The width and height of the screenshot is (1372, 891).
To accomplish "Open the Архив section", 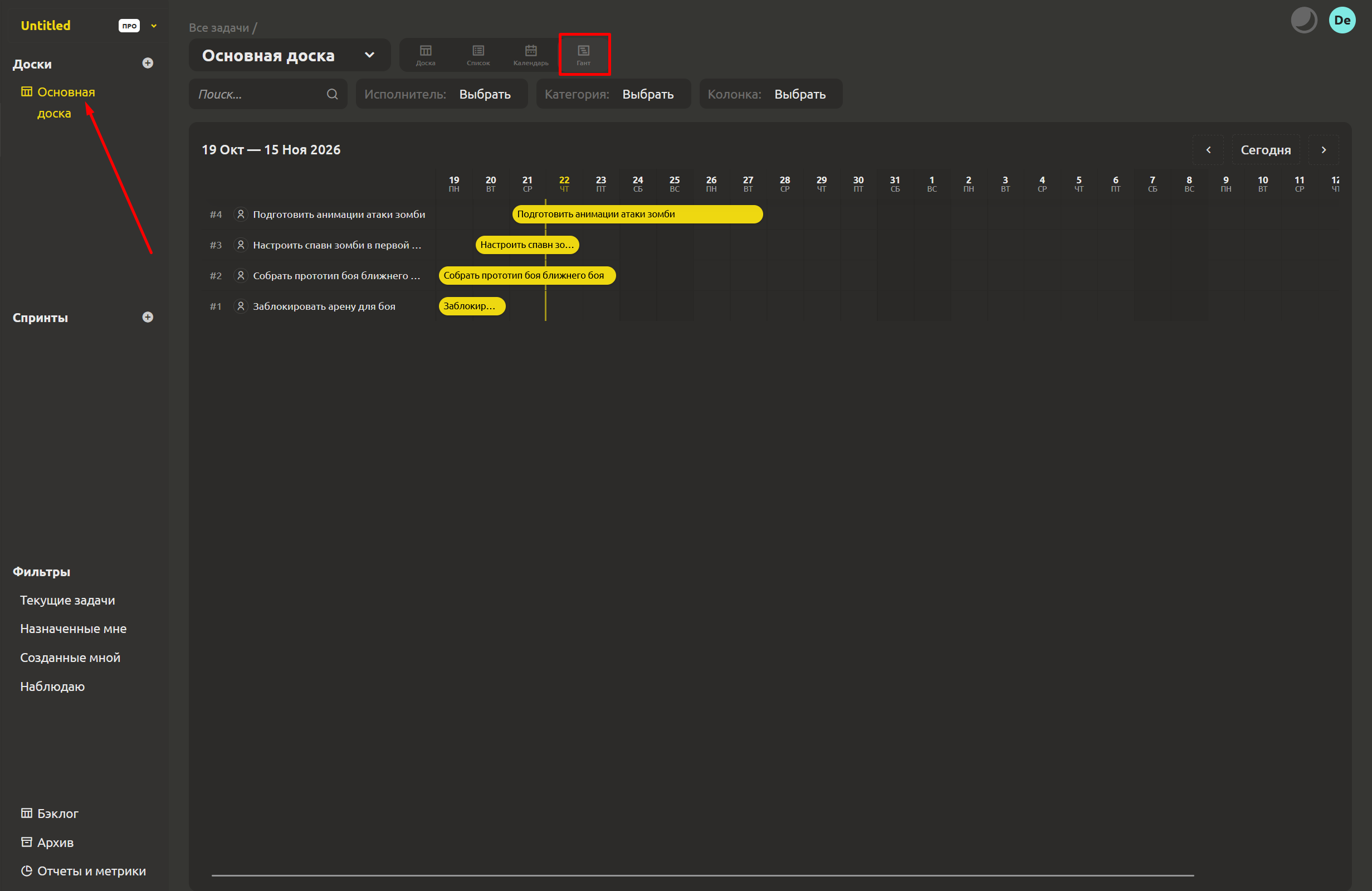I will 47,843.
